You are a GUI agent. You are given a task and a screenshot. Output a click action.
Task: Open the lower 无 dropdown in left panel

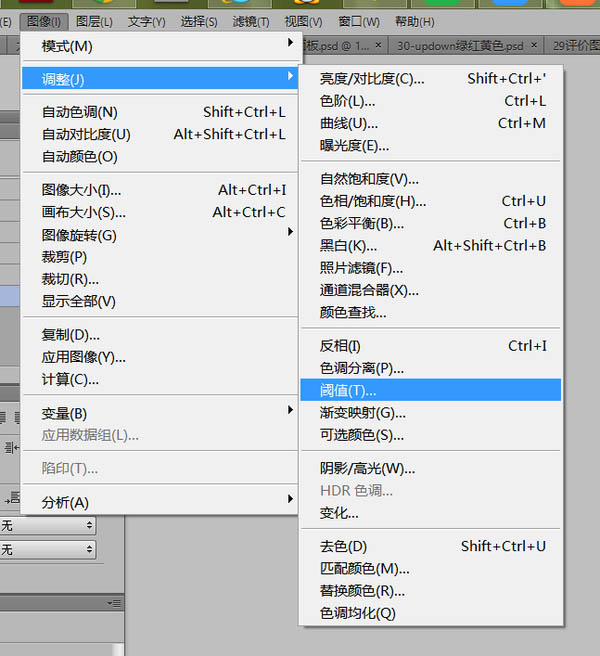point(48,549)
